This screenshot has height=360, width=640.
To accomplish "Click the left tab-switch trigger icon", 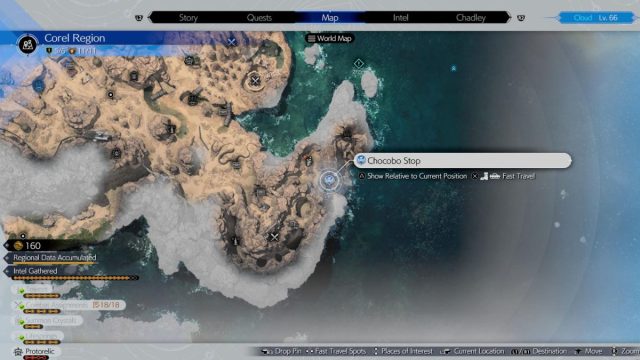I will (x=139, y=18).
